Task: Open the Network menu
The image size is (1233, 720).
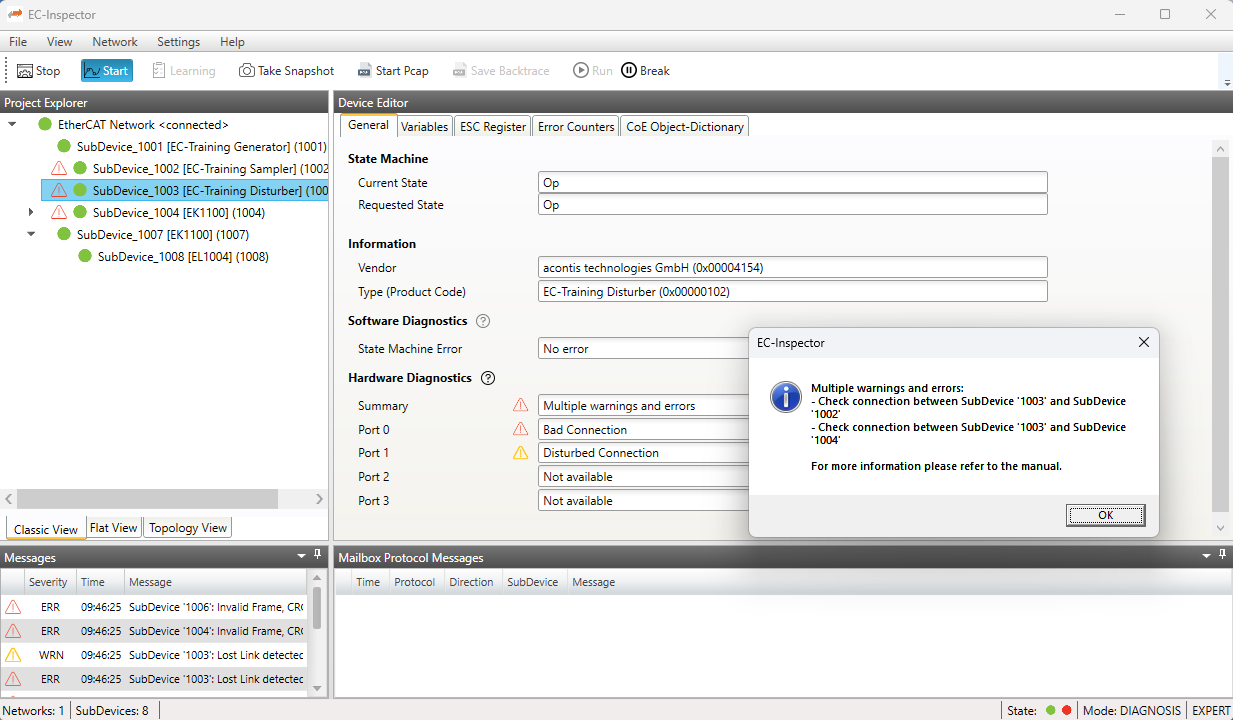Action: tap(115, 42)
